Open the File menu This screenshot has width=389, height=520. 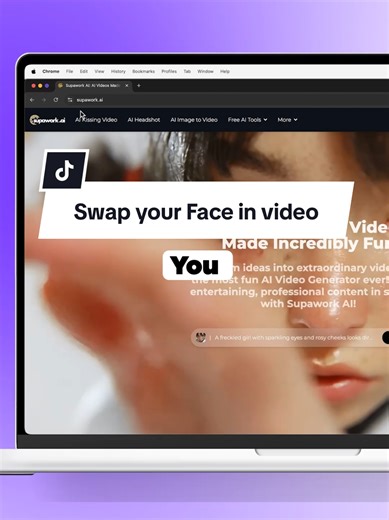[69, 71]
